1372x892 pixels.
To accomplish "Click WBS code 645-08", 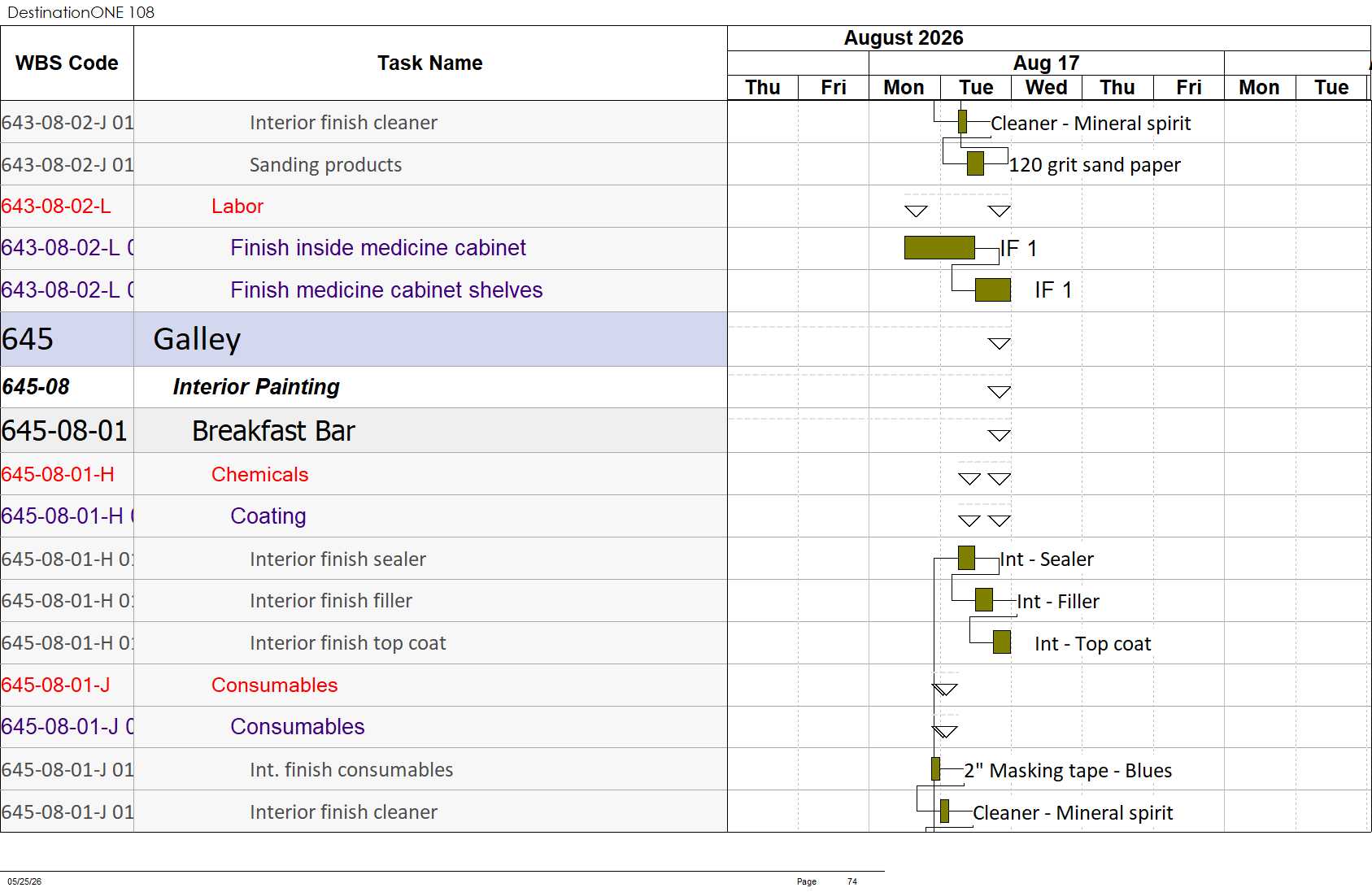I will pos(36,387).
